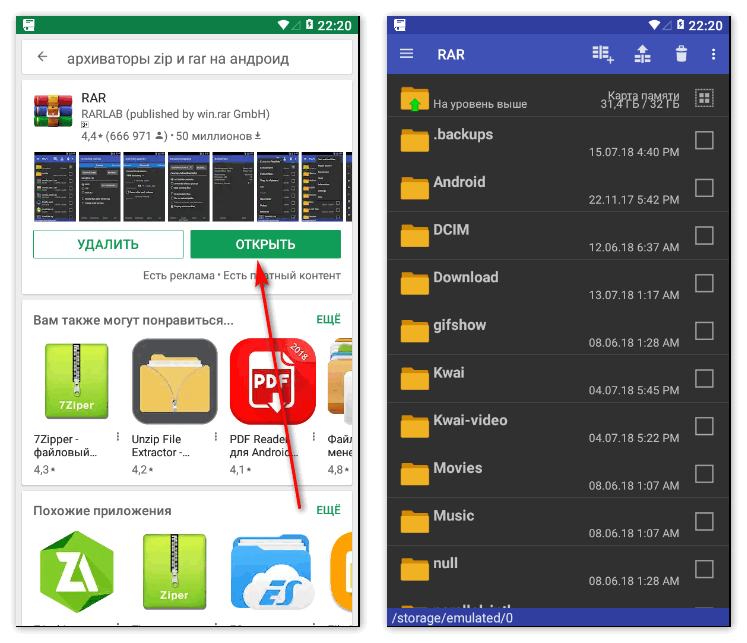This screenshot has height=643, width=747.
Task: Open the .backups folder icon
Action: click(414, 141)
